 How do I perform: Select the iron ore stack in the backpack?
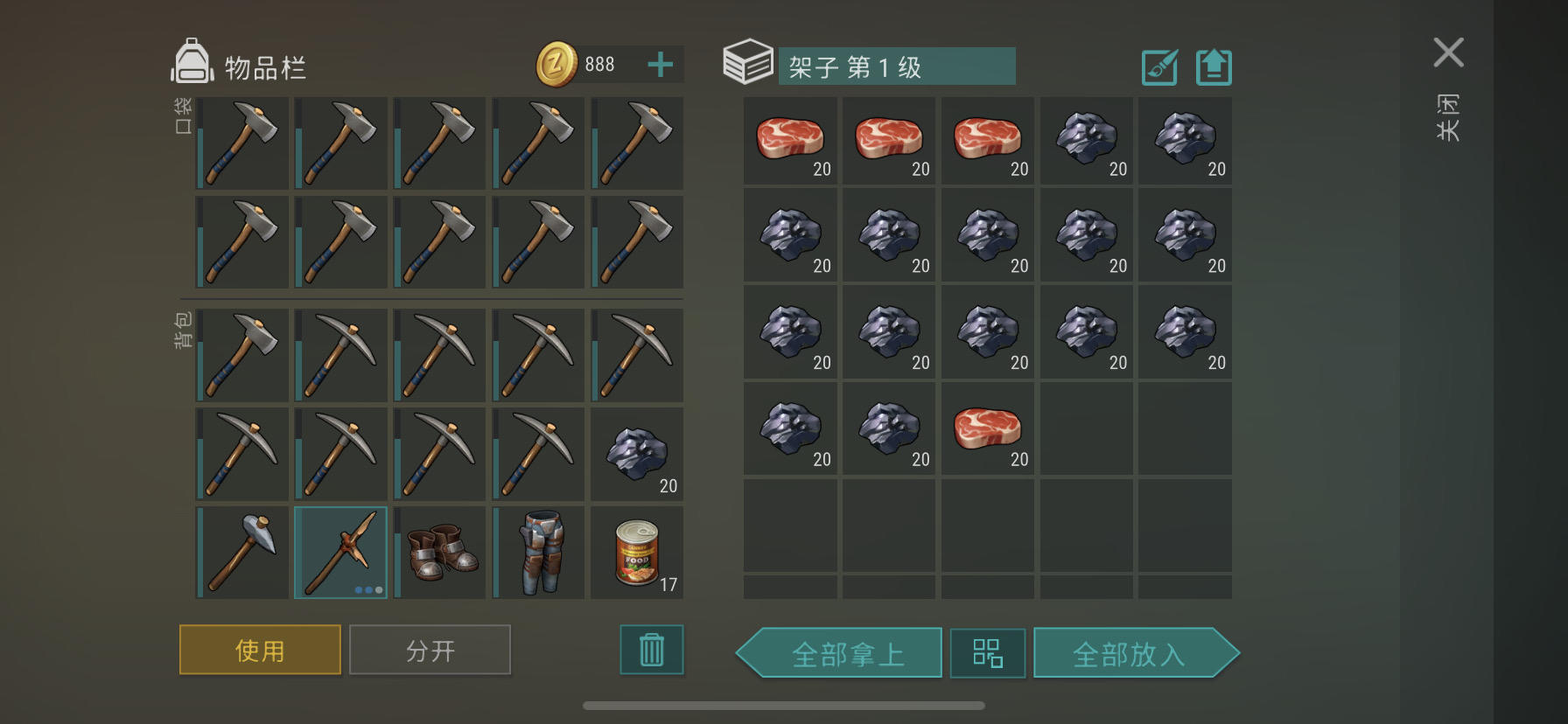(x=637, y=454)
